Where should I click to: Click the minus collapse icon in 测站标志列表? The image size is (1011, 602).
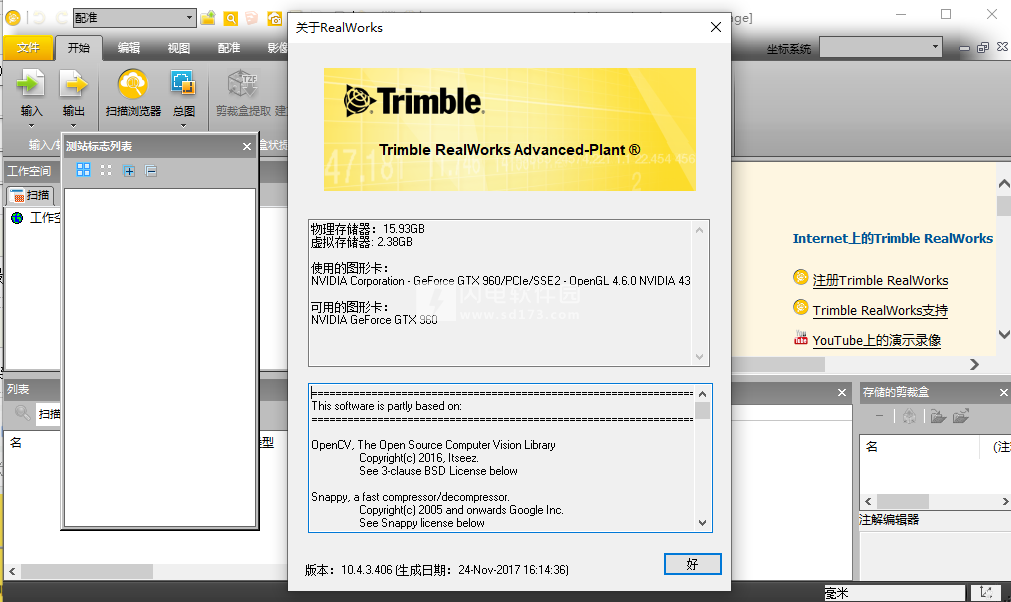[x=151, y=171]
